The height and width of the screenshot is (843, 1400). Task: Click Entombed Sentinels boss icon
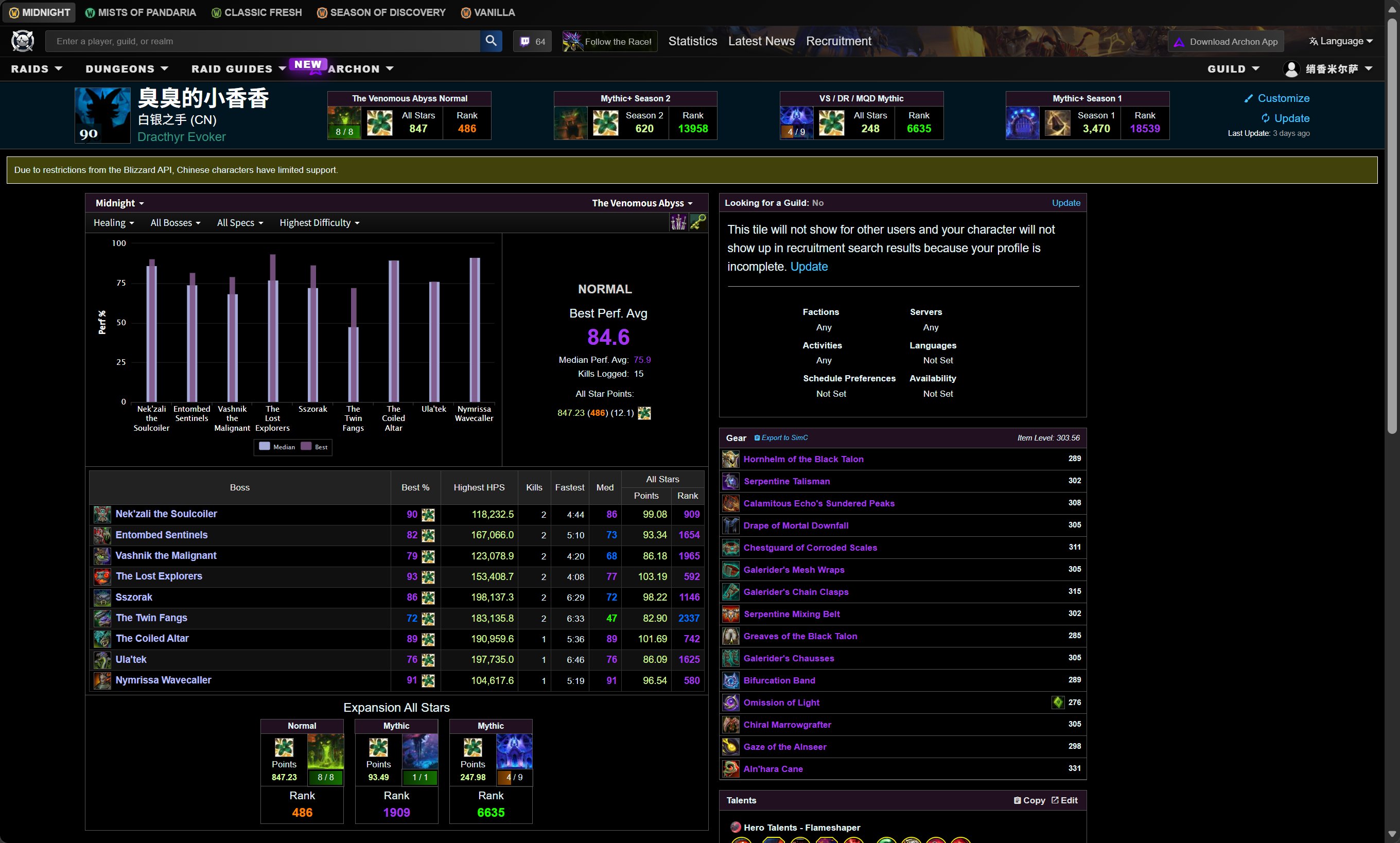coord(102,535)
